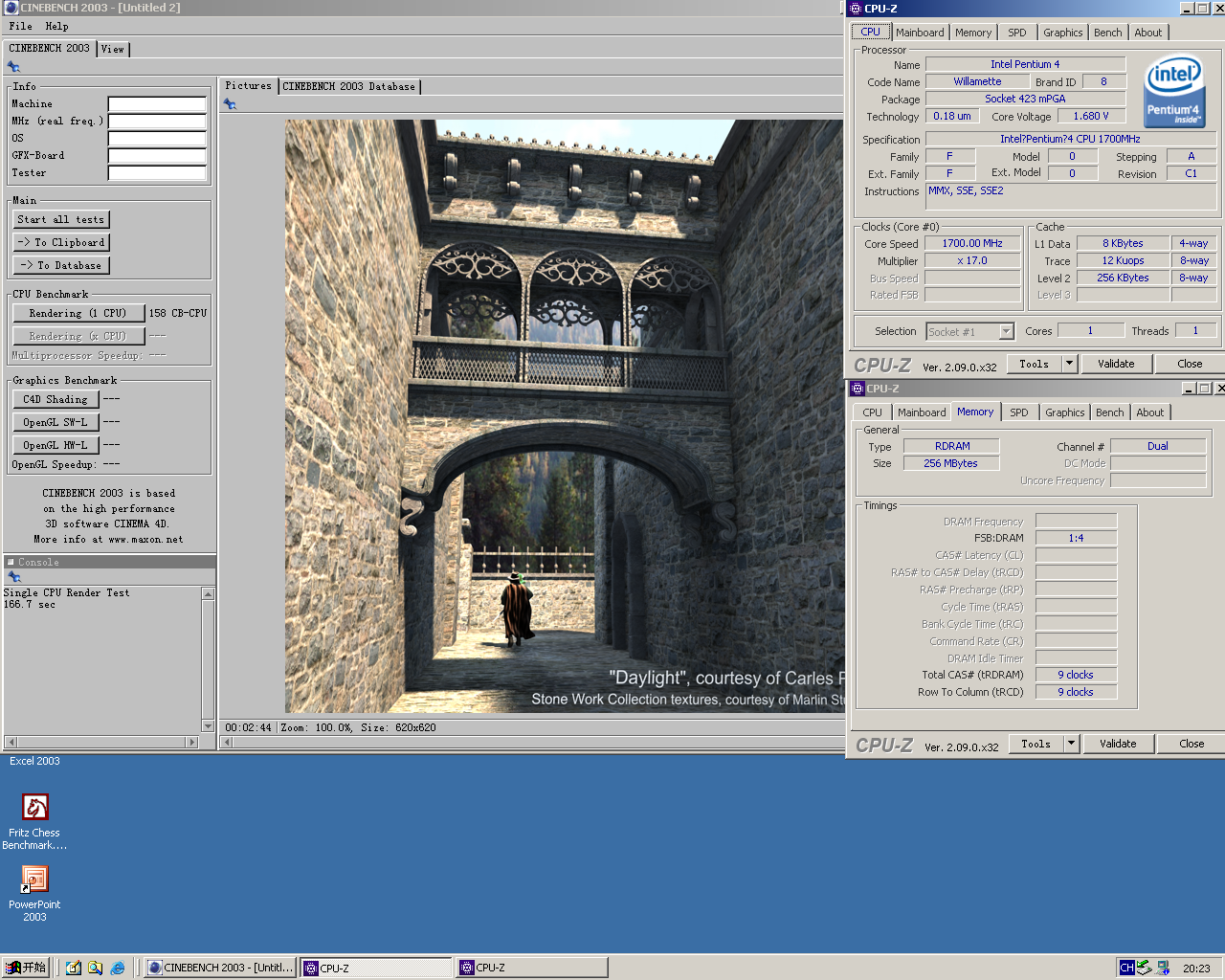Open the Socket #1 selection dropdown

1006,331
